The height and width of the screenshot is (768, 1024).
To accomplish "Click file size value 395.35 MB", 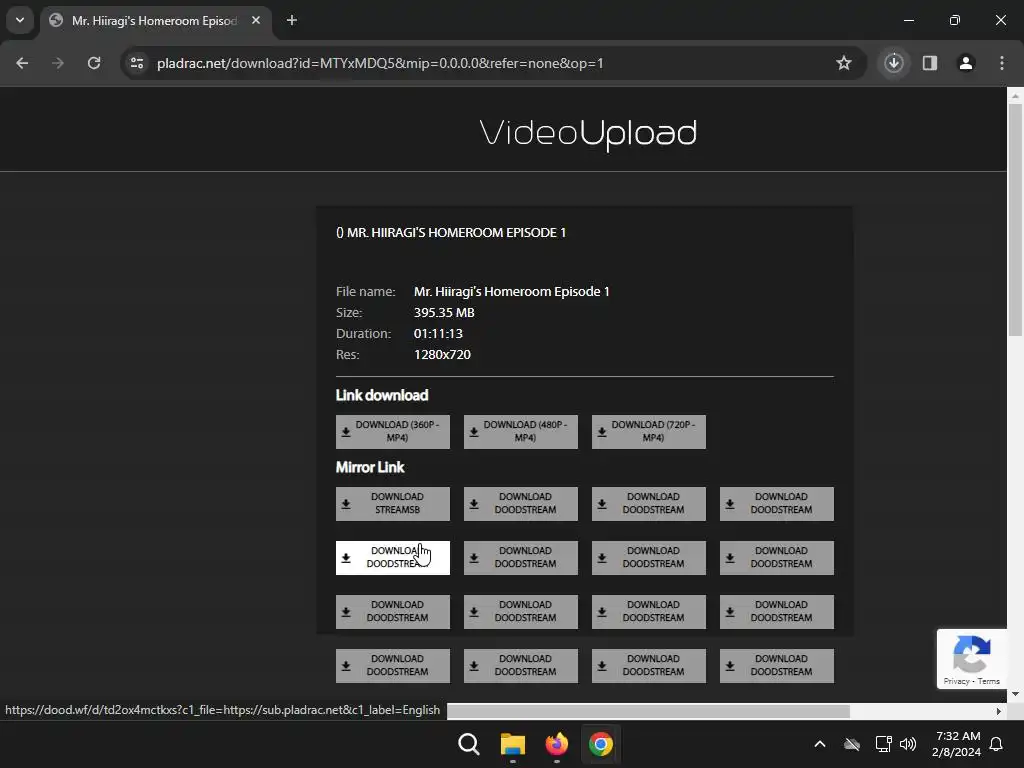I will click(444, 313).
